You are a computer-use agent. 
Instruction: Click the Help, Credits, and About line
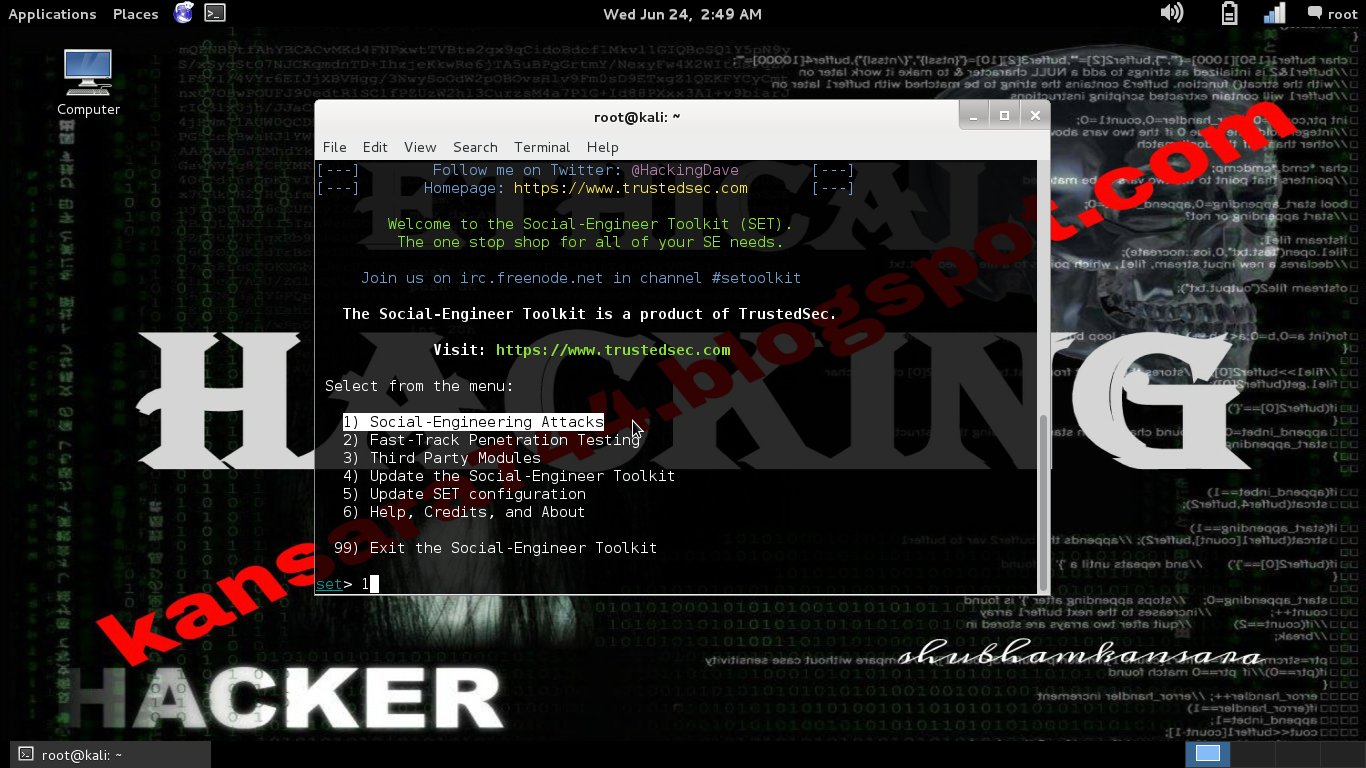click(x=464, y=512)
